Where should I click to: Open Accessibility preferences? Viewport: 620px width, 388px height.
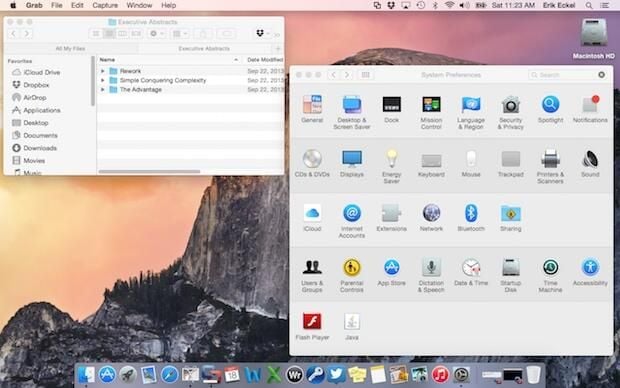point(590,272)
